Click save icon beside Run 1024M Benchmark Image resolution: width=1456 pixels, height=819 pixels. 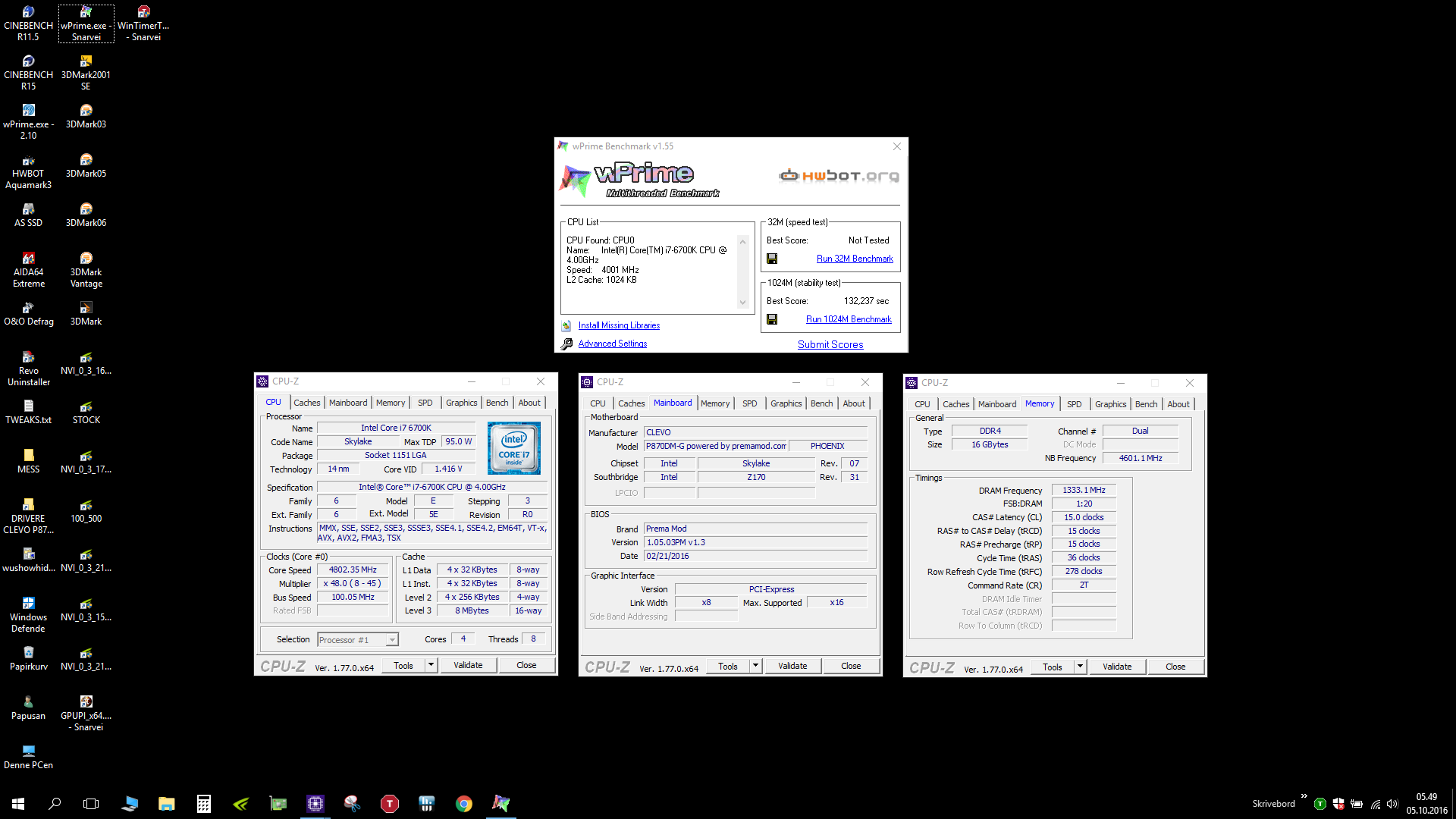click(772, 319)
